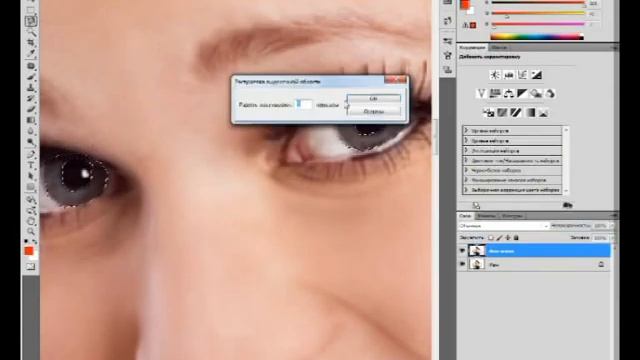The image size is (640, 360).
Task: Switch to the Masks tab
Action: click(x=499, y=48)
